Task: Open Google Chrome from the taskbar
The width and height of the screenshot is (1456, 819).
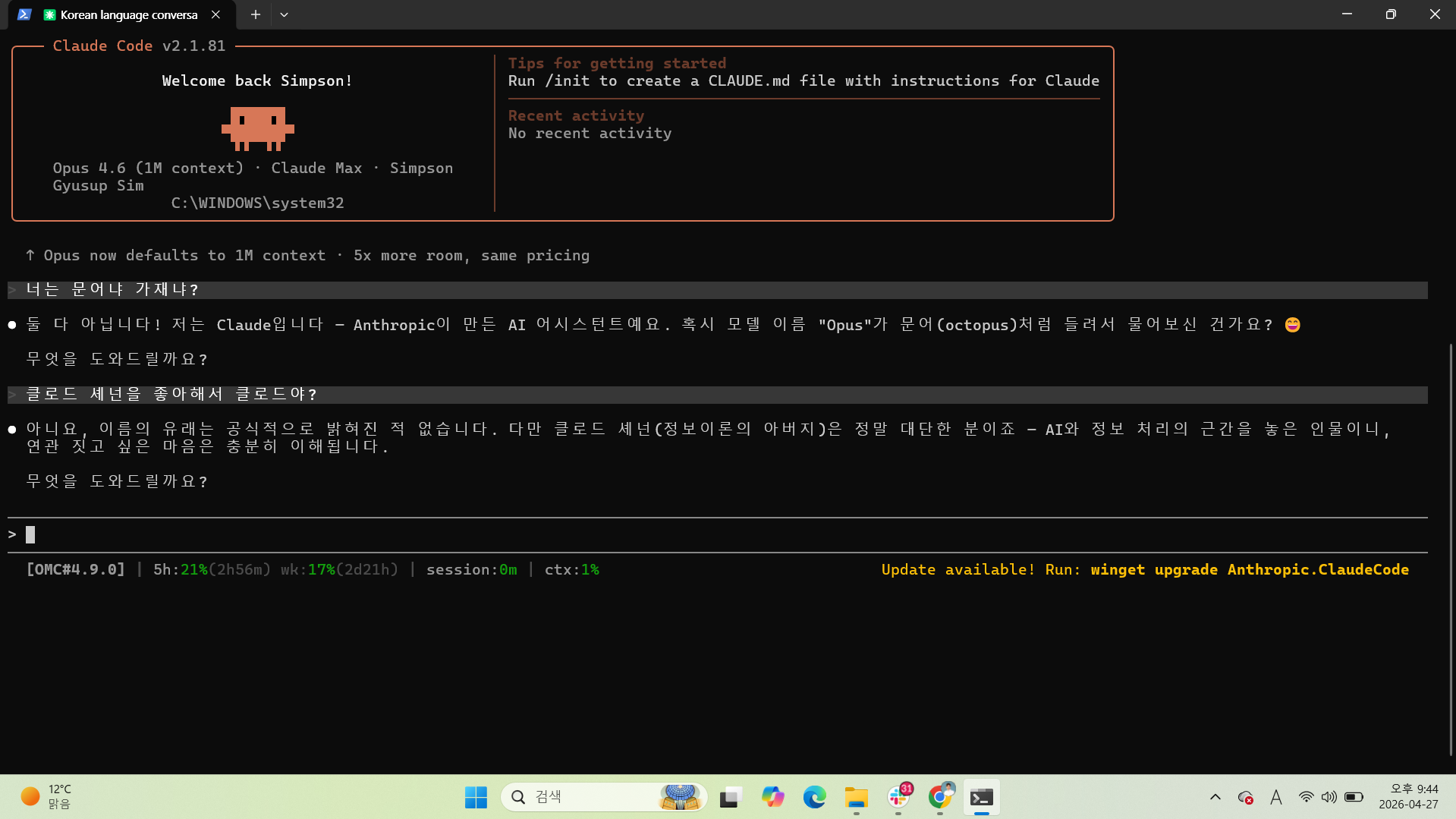Action: (x=941, y=797)
